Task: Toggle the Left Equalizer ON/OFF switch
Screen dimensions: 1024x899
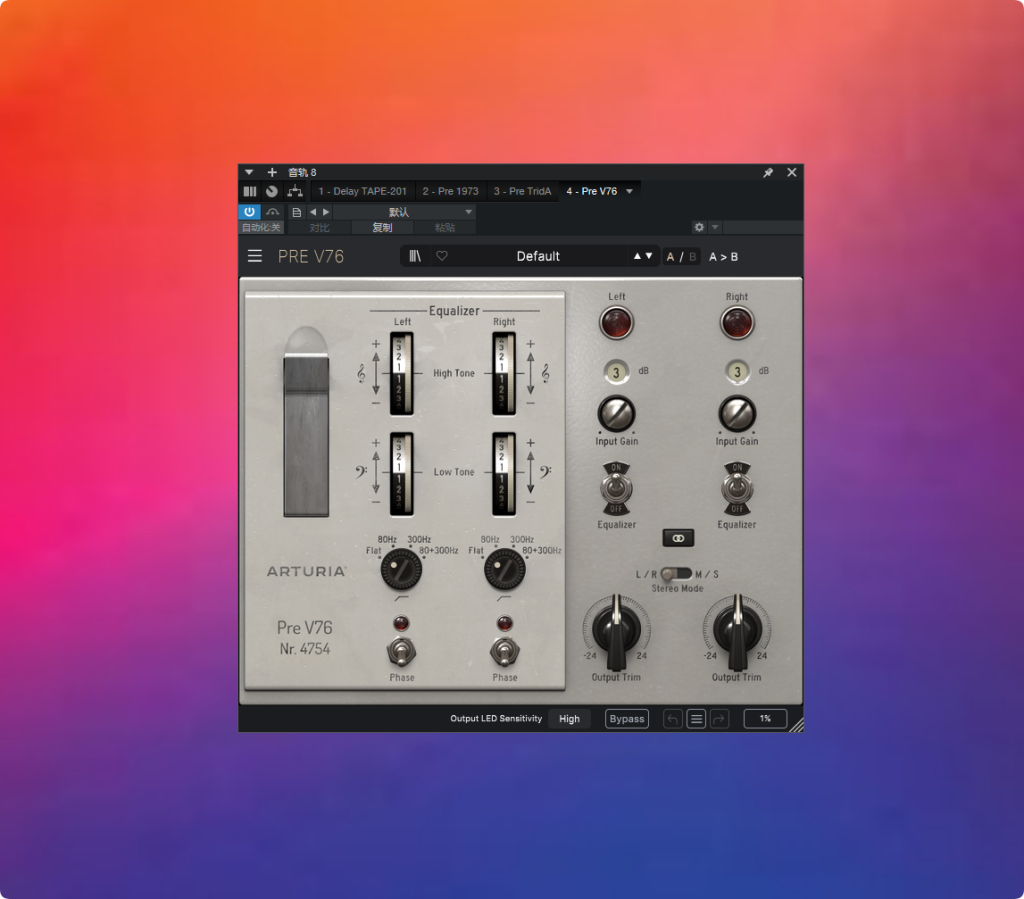Action: (x=616, y=488)
